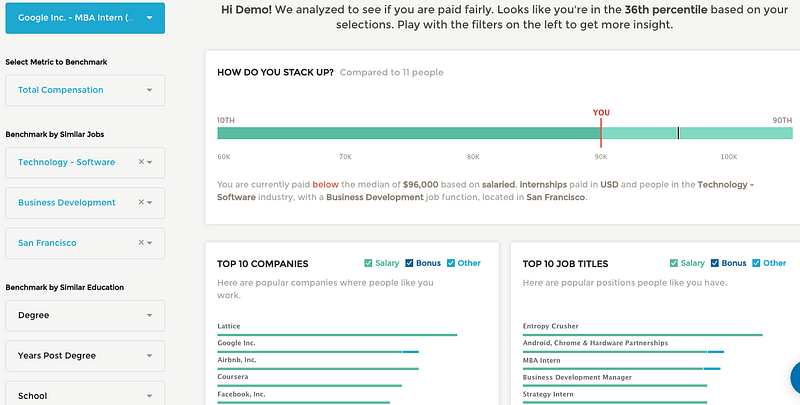Open the Google Inc. MBA Intern selector

coord(85,17)
